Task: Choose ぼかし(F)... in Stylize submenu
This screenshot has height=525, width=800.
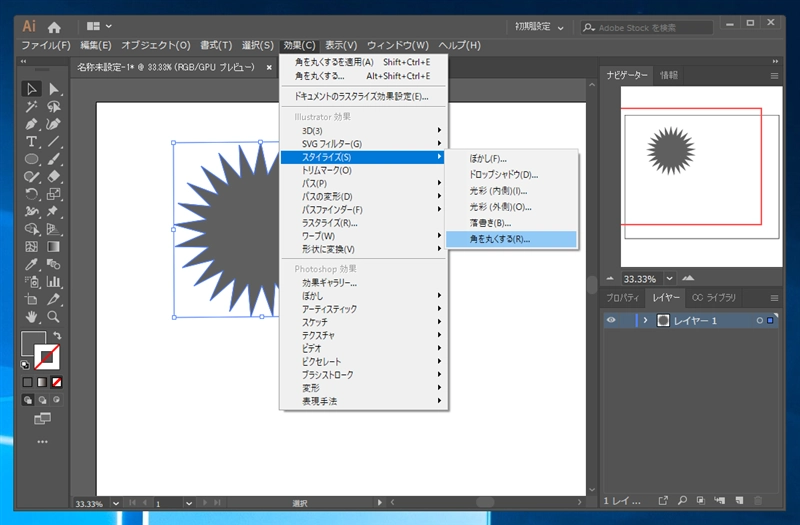Action: pos(511,159)
